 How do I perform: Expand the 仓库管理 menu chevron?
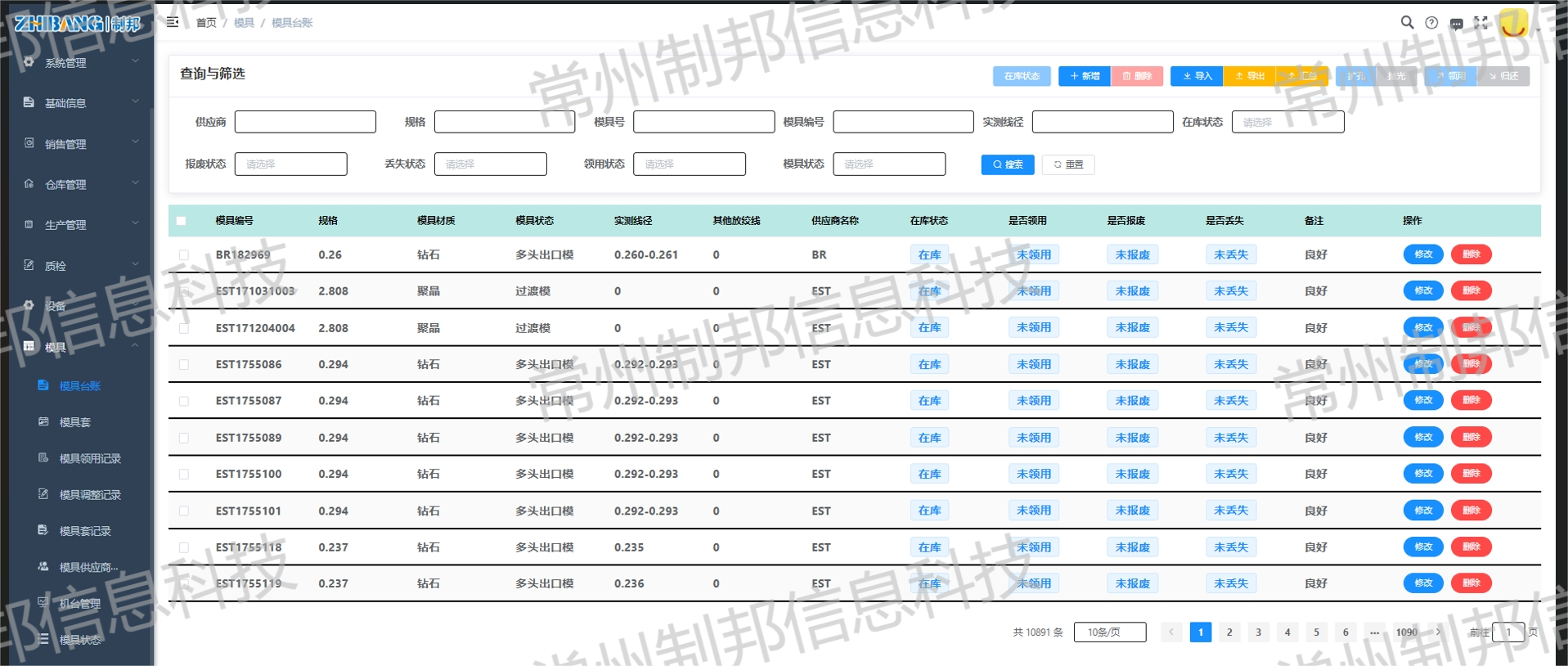(136, 183)
